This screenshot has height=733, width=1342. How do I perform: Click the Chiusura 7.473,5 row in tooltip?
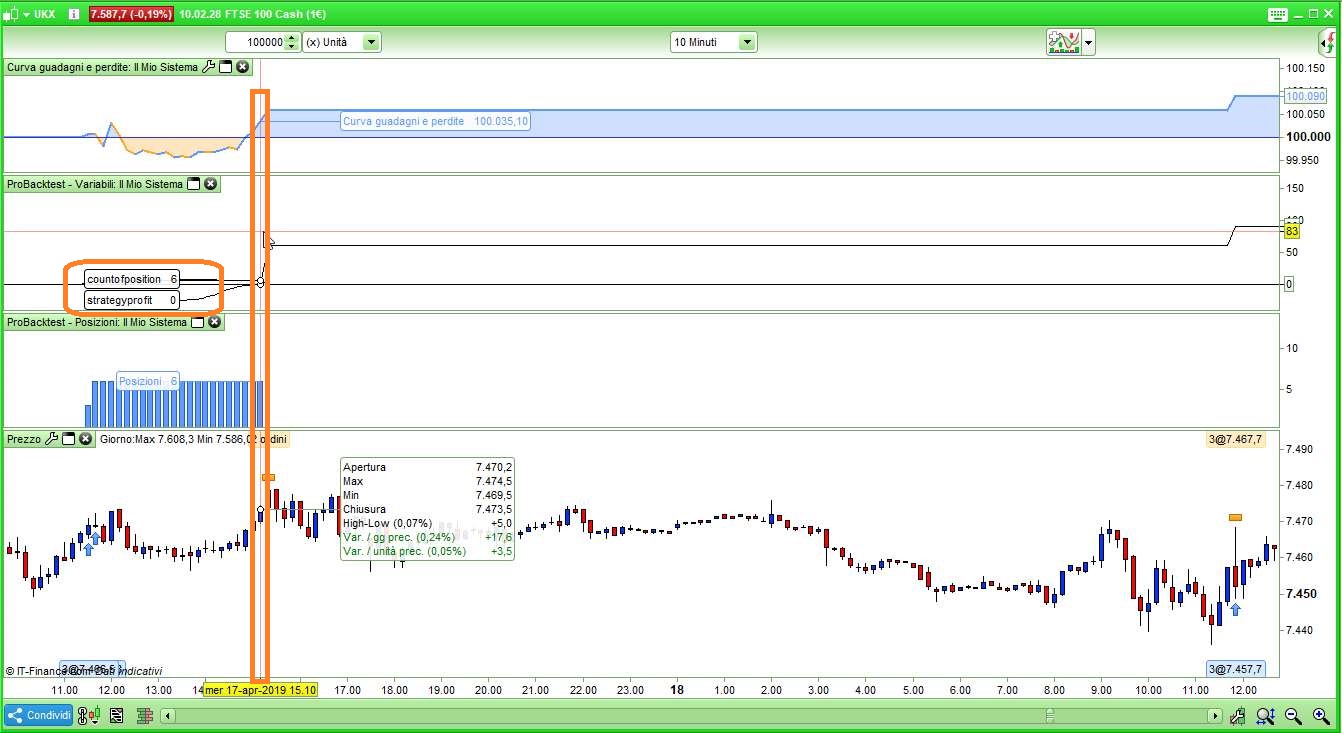click(427, 509)
